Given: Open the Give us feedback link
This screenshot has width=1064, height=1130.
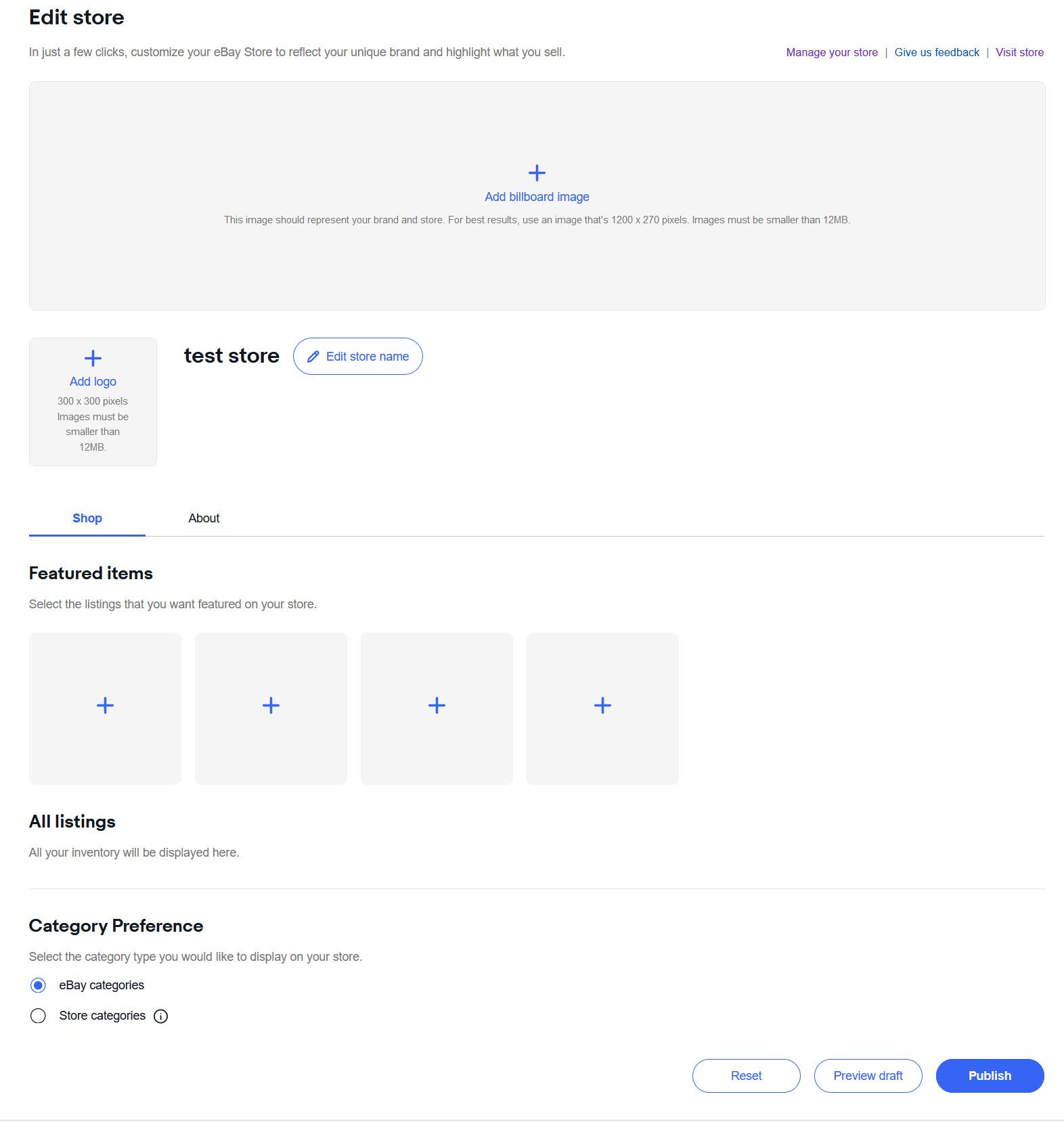Looking at the screenshot, I should pos(937,52).
